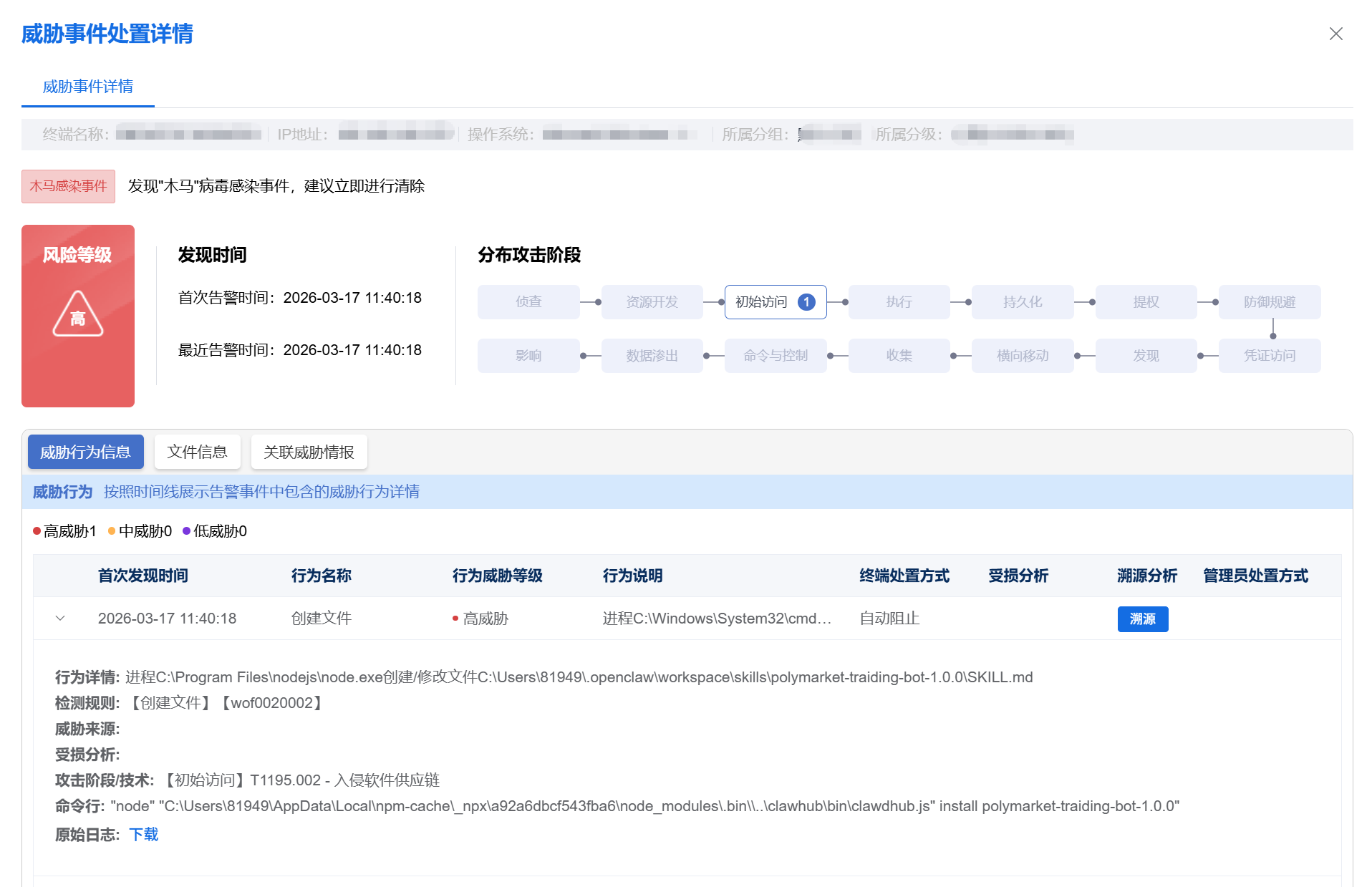Click the 行为威胁等级 column header

(497, 576)
